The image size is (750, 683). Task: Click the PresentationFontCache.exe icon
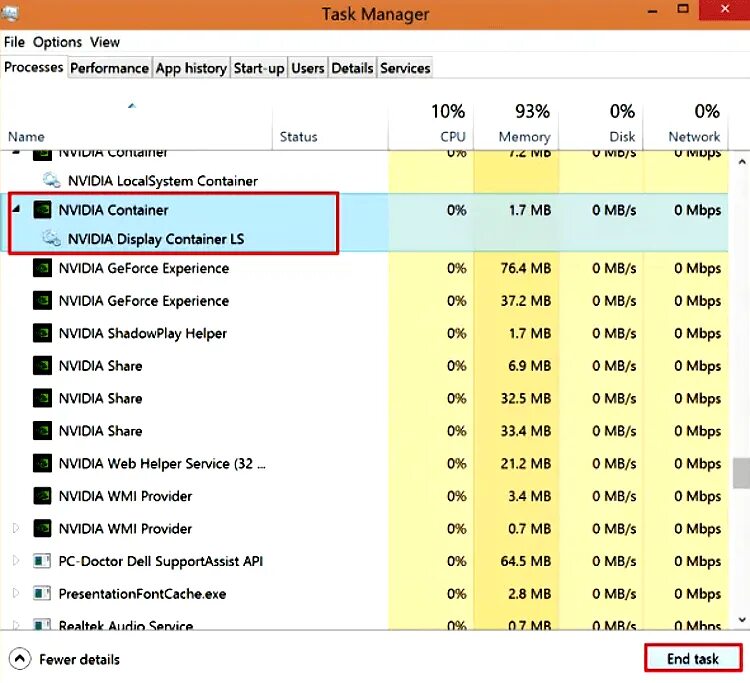[42, 594]
